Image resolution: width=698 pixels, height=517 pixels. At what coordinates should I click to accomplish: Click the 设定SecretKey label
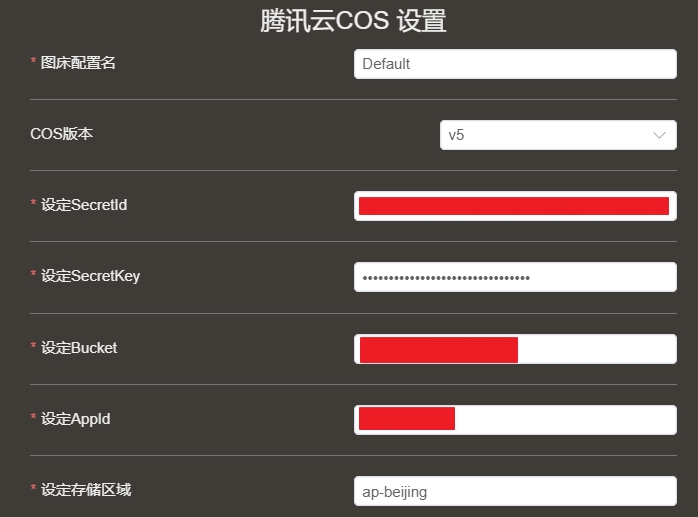point(90,276)
